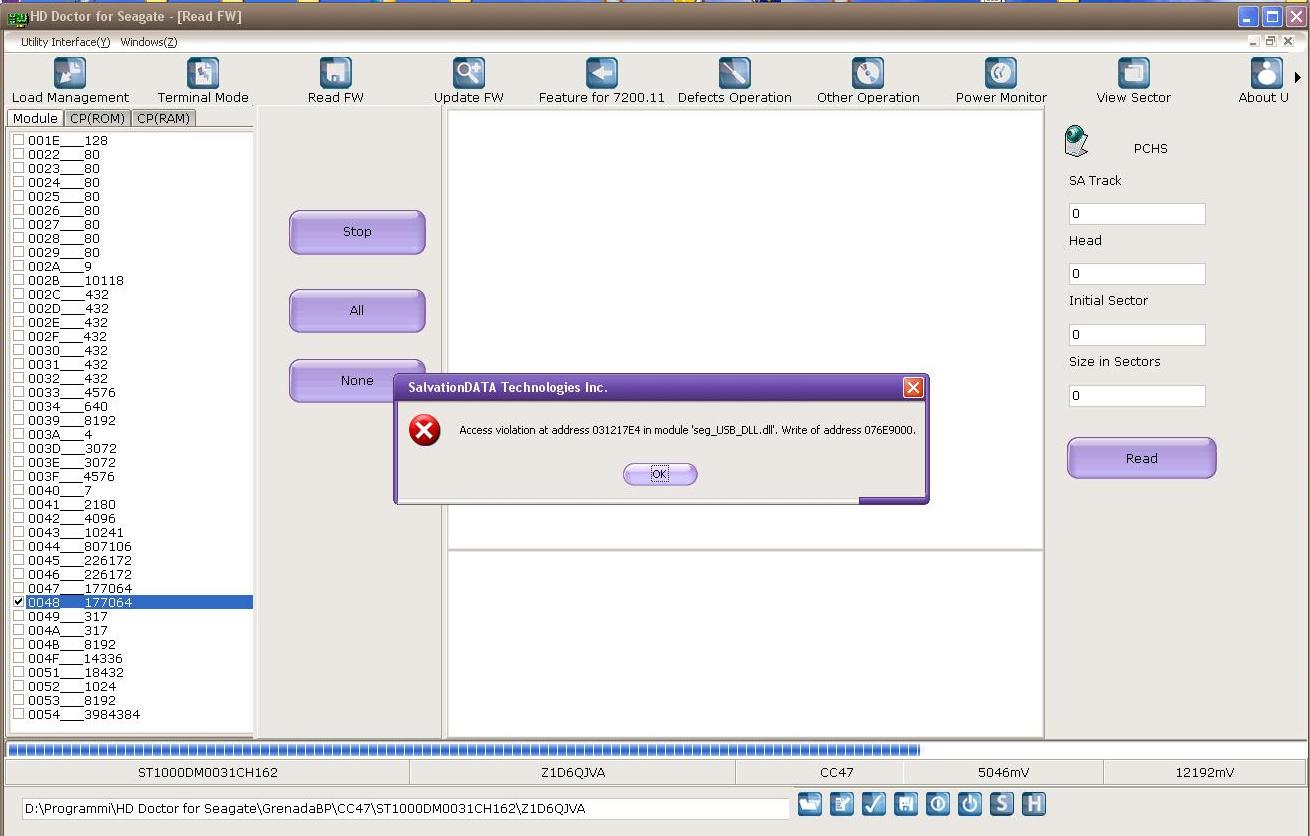Open the View Sector tool
The image size is (1310, 836).
pyautogui.click(x=1134, y=80)
